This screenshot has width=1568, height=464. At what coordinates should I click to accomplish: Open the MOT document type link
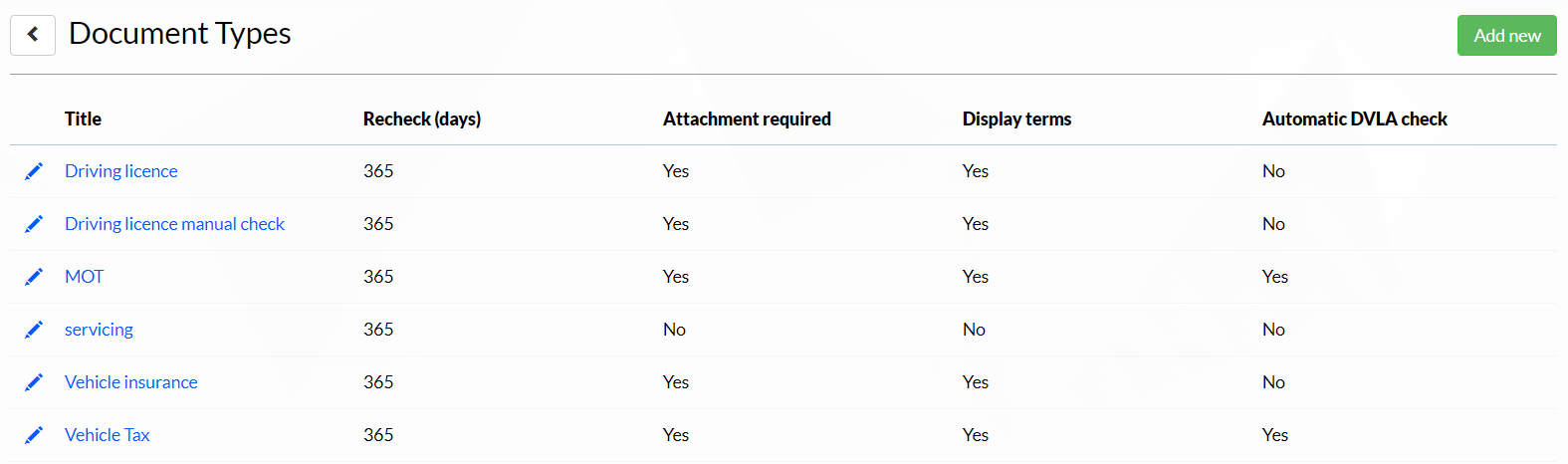[x=84, y=277]
